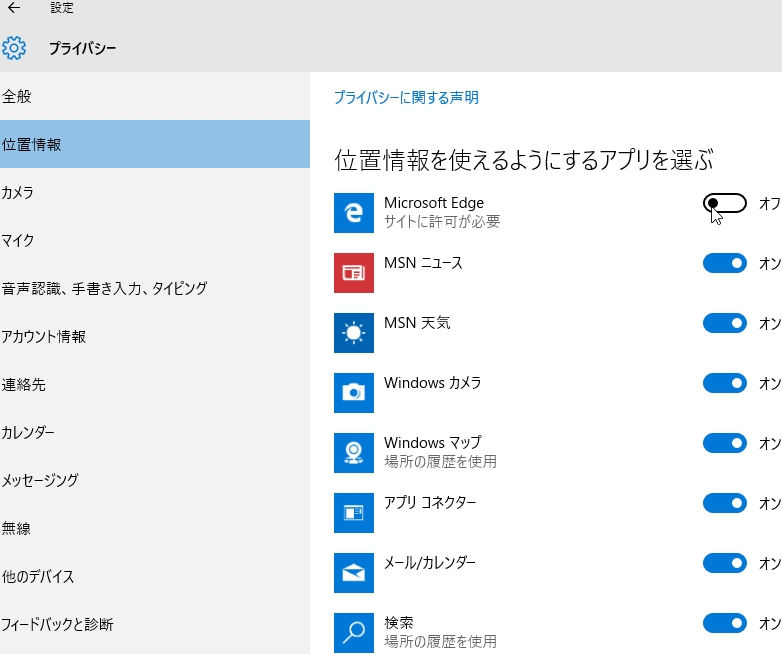Screen dimensions: 782x654
Task: Go to the 無線 section
Action: (x=155, y=528)
